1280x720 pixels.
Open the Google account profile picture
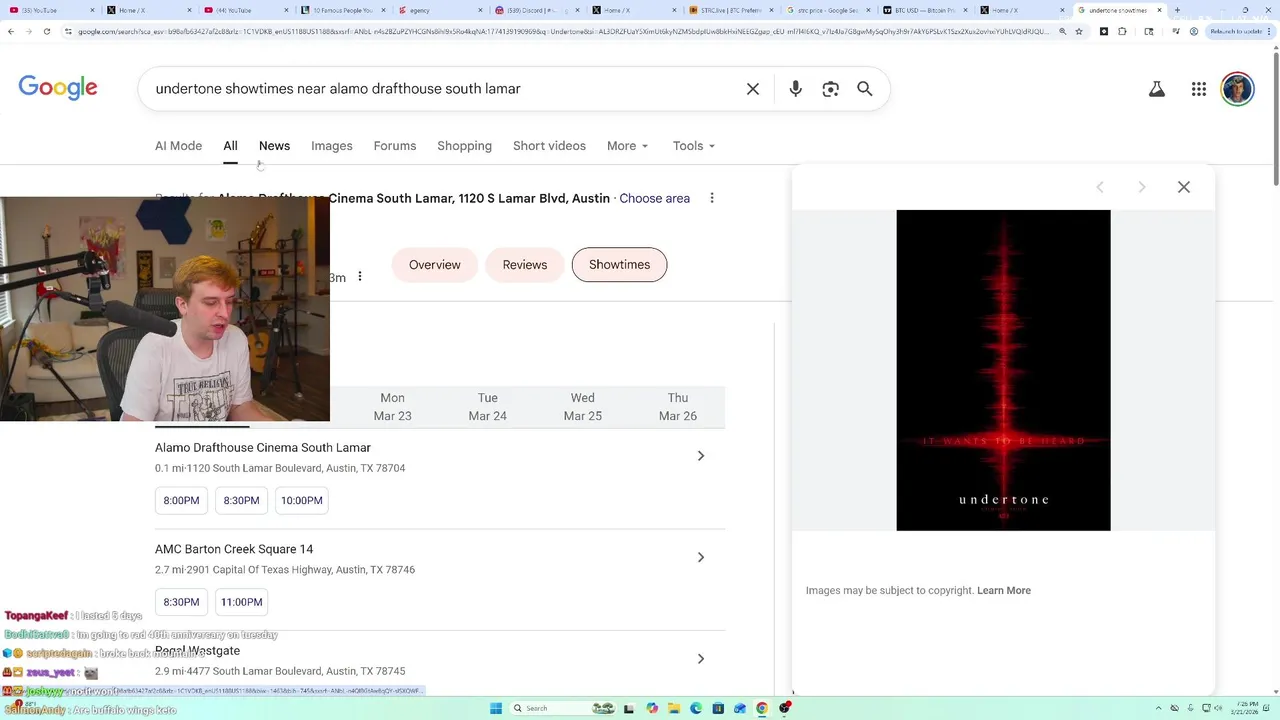pos(1238,89)
